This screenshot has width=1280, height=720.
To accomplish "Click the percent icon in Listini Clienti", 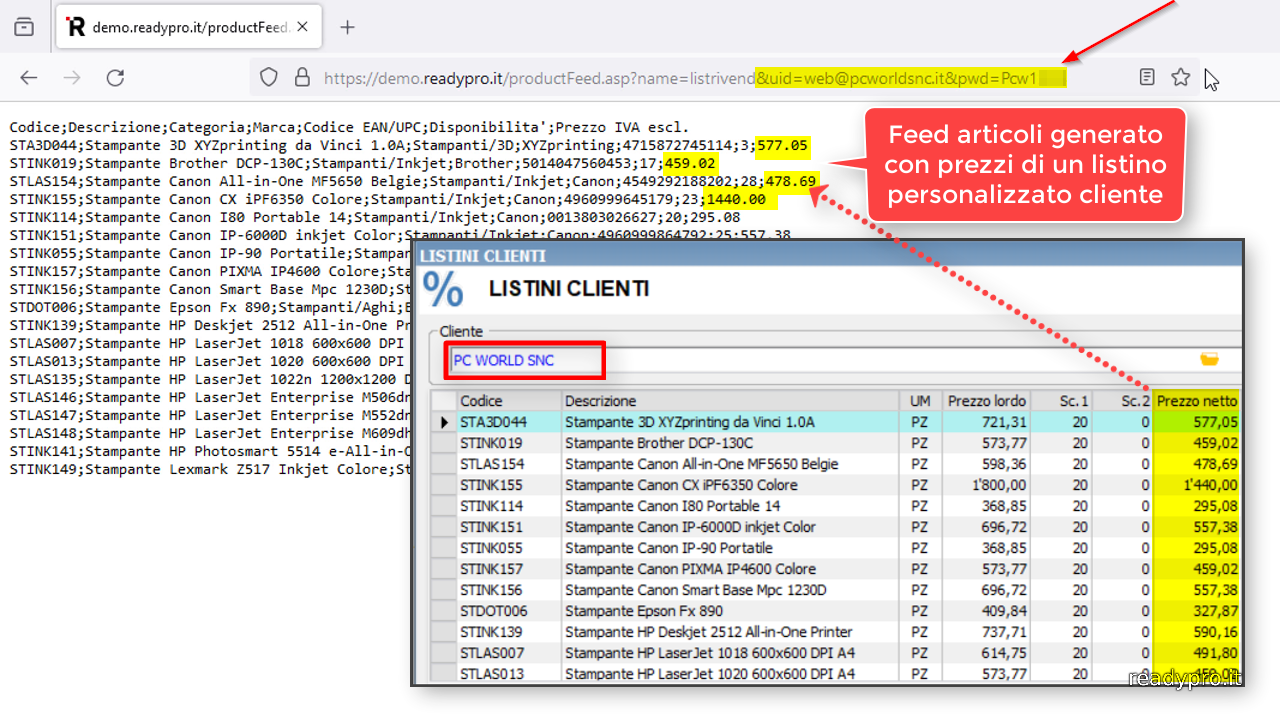I will tap(444, 289).
